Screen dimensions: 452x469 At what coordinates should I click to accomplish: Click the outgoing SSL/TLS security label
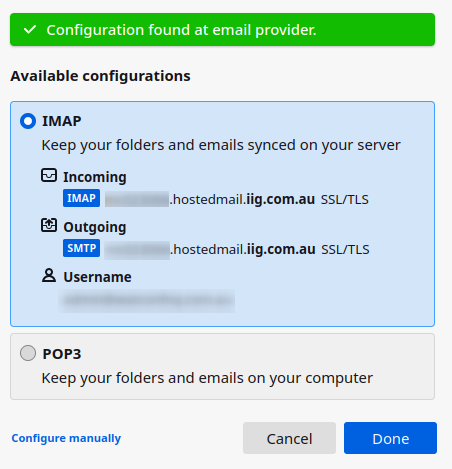(345, 250)
